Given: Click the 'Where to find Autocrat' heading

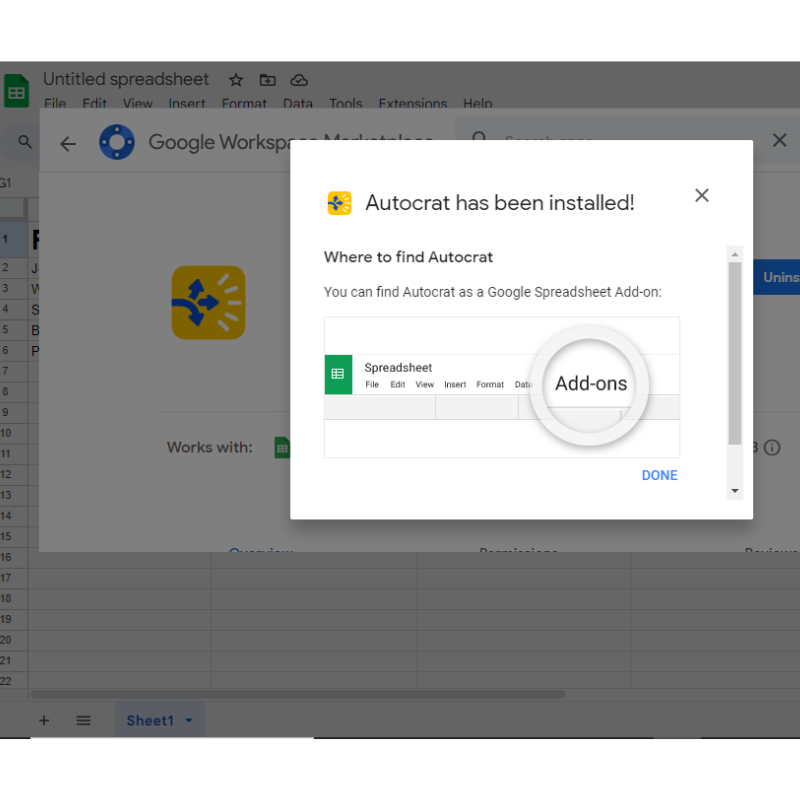Looking at the screenshot, I should click(408, 257).
